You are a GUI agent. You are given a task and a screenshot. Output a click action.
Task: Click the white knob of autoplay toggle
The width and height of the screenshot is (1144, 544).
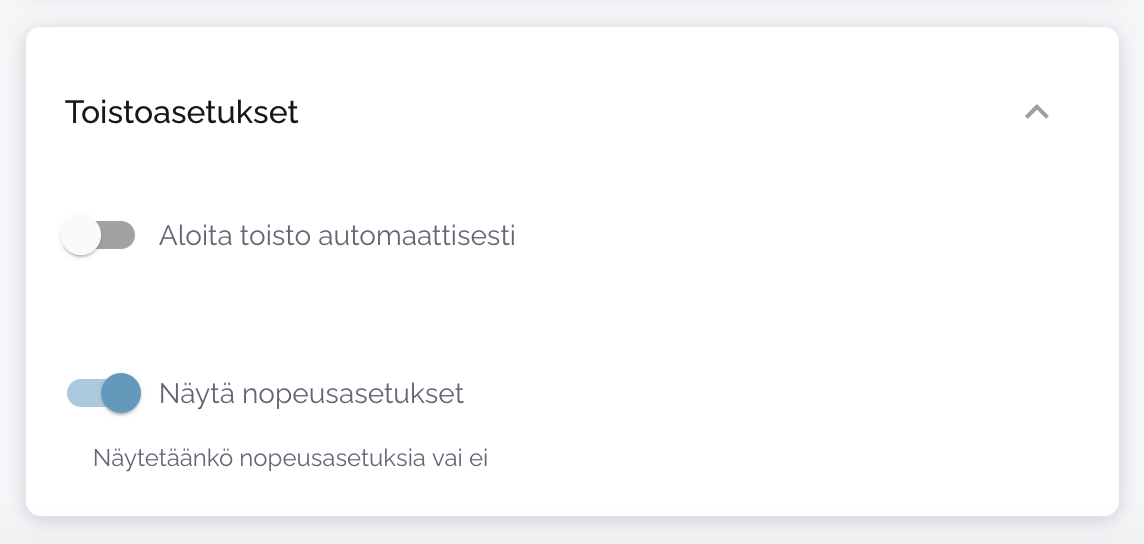pyautogui.click(x=81, y=236)
